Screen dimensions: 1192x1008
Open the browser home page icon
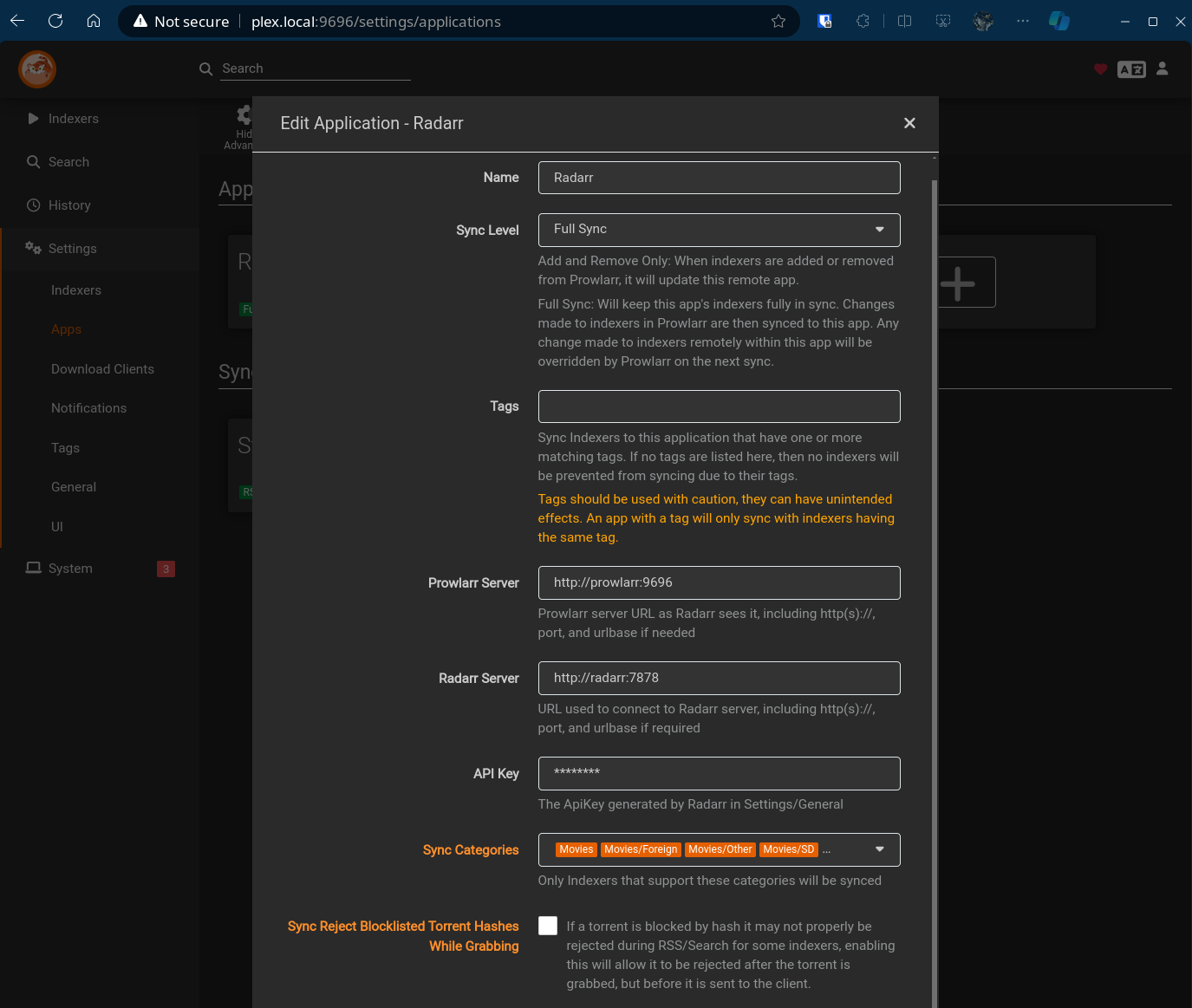tap(94, 21)
